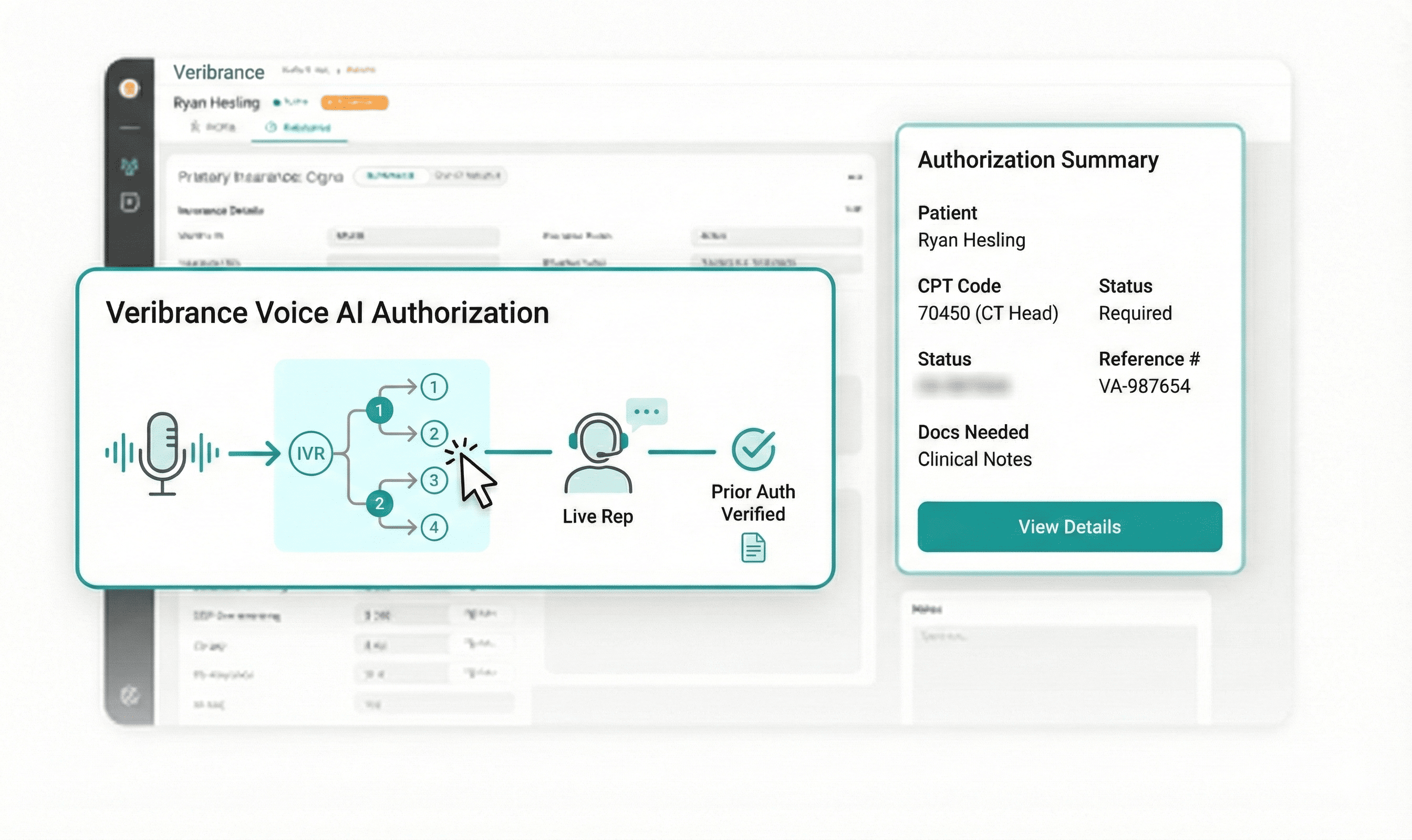This screenshot has width=1412, height=840.
Task: Select filled branch node 1 in IVR tree
Action: click(379, 411)
